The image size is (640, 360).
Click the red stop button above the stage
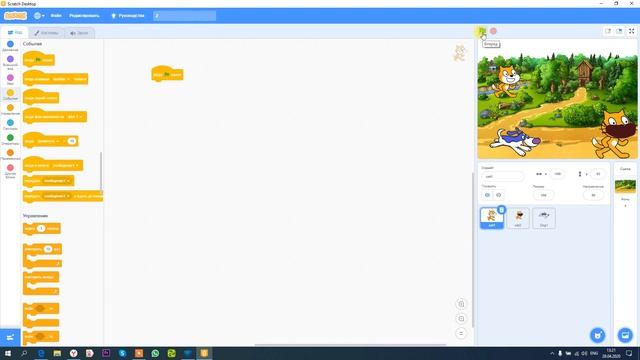click(x=493, y=31)
